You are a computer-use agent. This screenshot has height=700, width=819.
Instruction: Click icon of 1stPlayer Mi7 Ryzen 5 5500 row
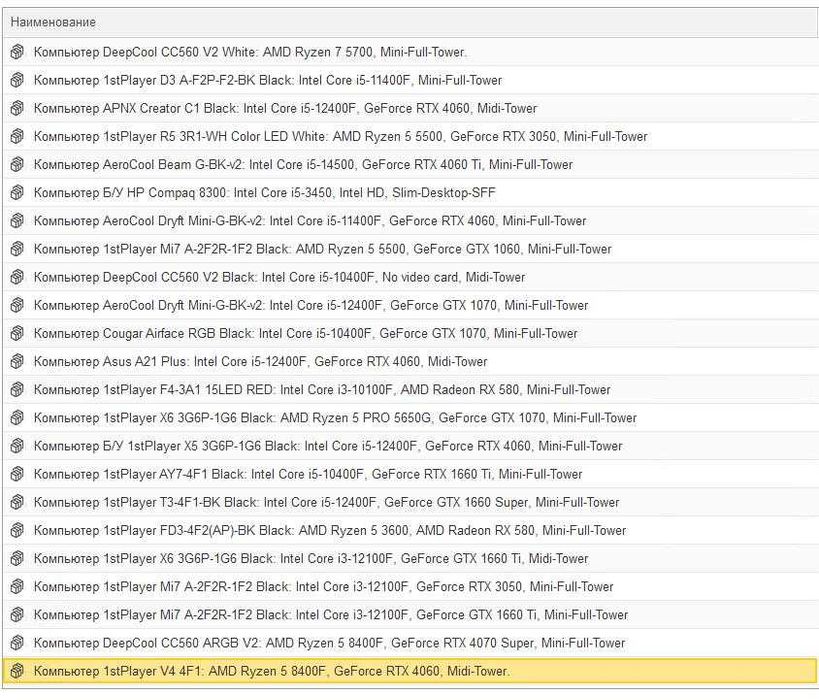click(x=17, y=249)
